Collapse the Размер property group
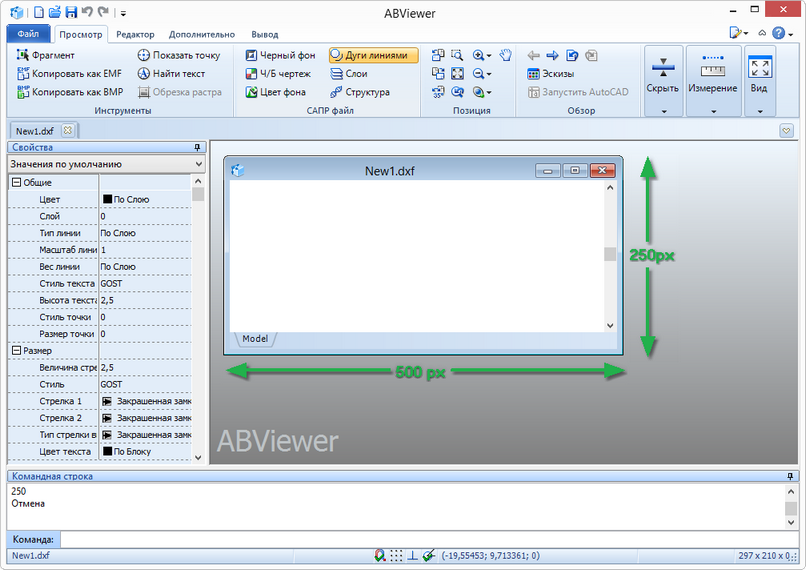 pos(16,351)
